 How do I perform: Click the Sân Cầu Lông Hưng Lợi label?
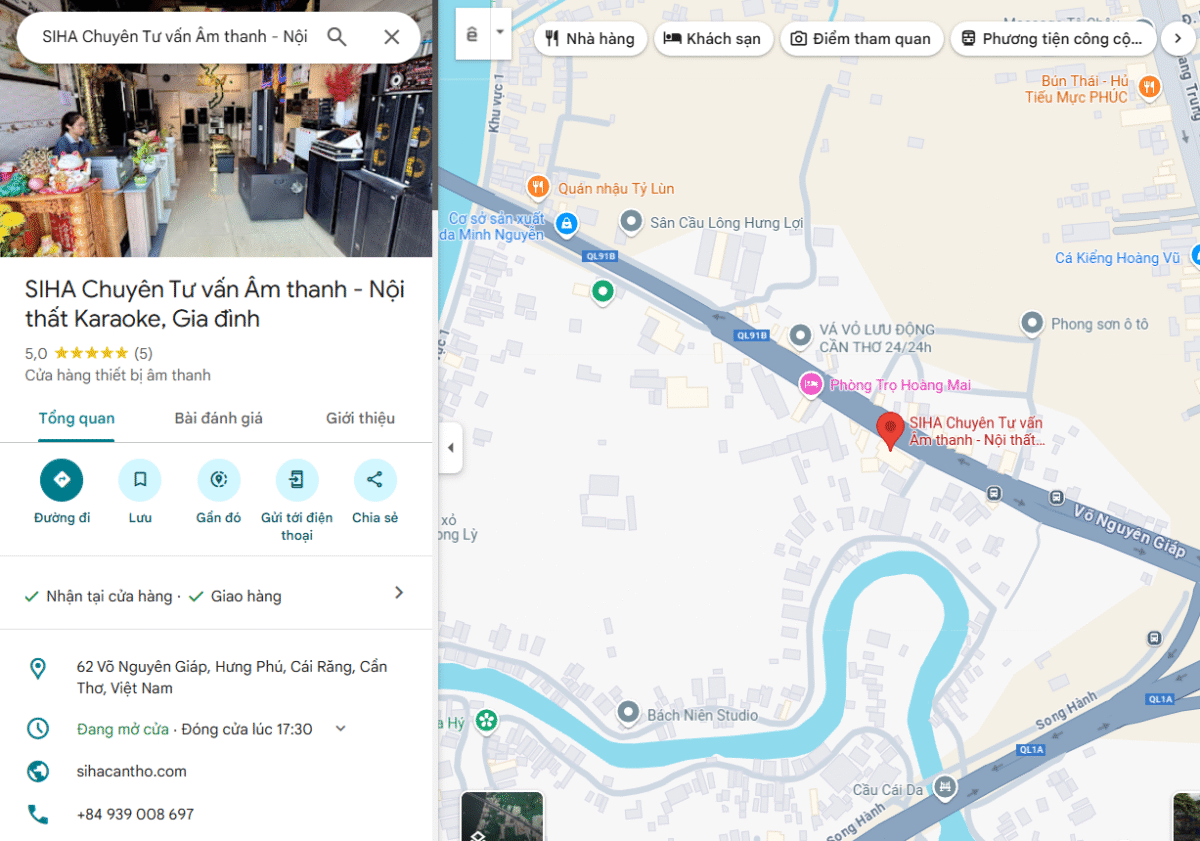(727, 223)
